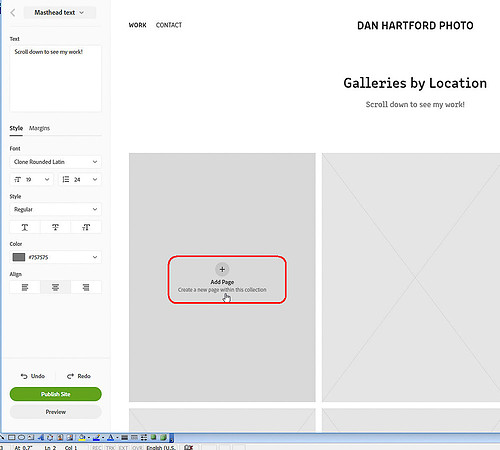Click inside the masthead Text input box
Viewport: 500px width, 450px height.
[x=55, y=79]
